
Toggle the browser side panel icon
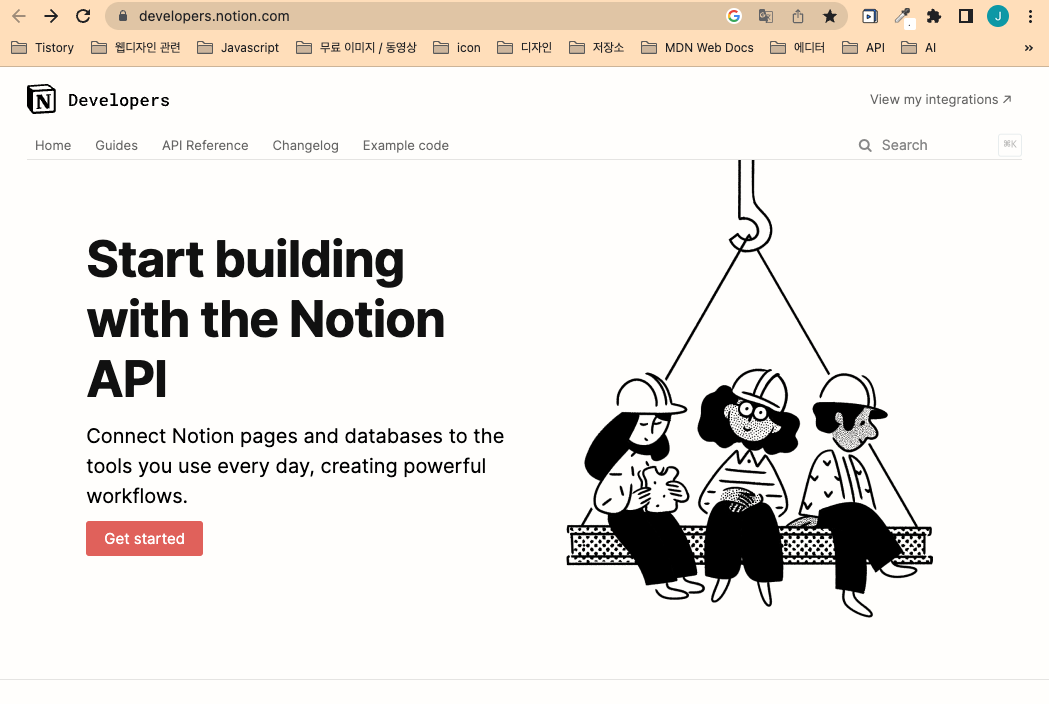pos(965,16)
